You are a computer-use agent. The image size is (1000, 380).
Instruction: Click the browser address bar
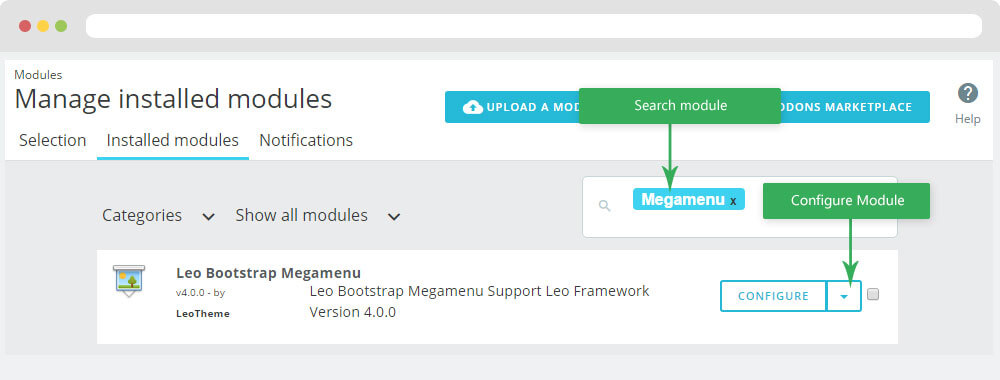click(534, 26)
